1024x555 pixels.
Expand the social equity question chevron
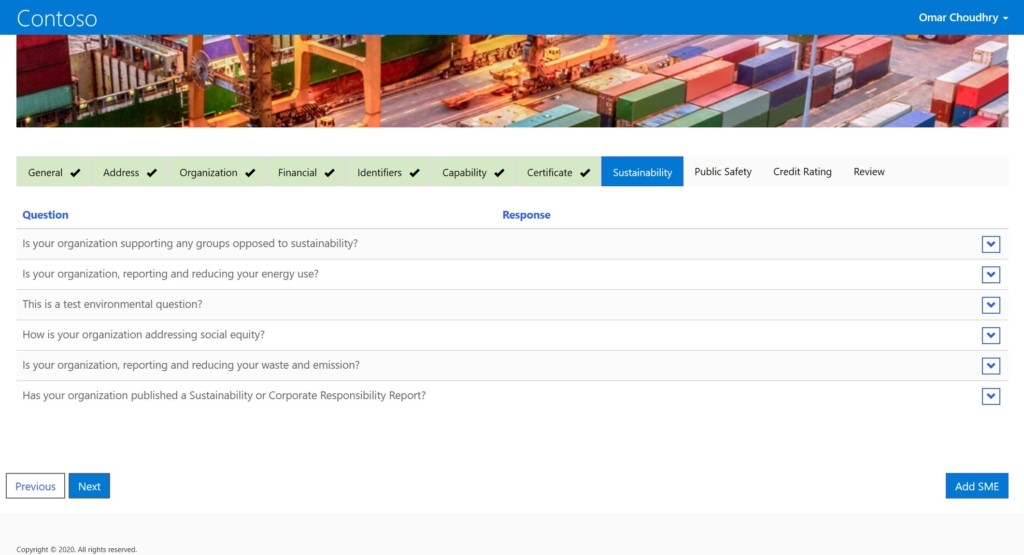click(990, 335)
